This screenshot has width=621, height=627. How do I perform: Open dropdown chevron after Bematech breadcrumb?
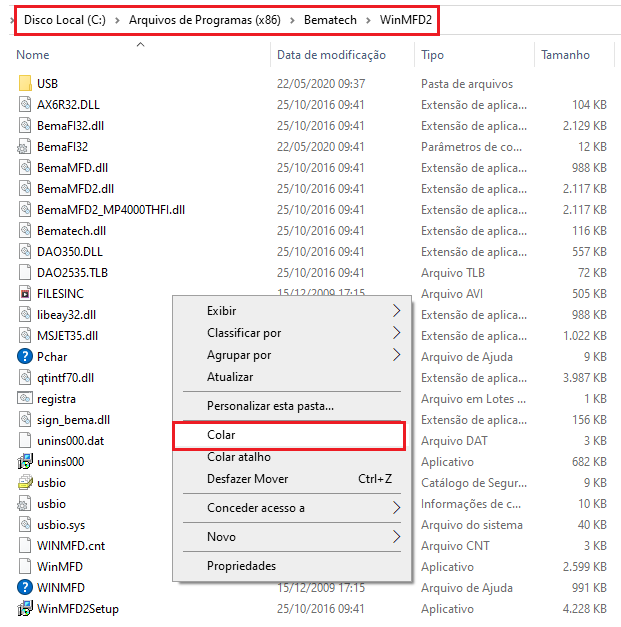point(368,20)
